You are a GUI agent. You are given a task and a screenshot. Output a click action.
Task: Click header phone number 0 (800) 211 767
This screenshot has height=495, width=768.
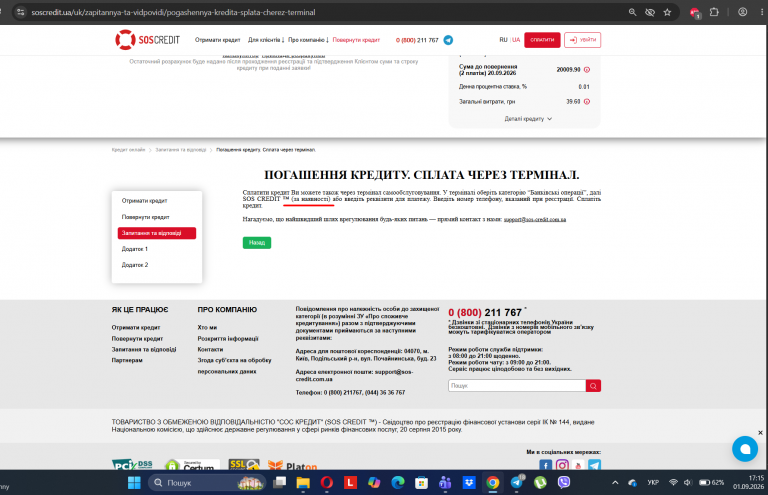click(x=417, y=40)
